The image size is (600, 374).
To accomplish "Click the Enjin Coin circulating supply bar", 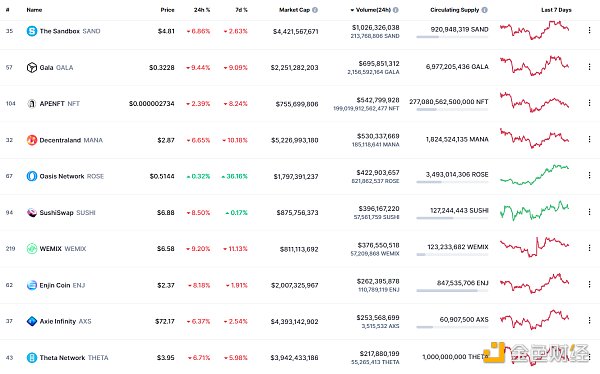I will tap(452, 291).
